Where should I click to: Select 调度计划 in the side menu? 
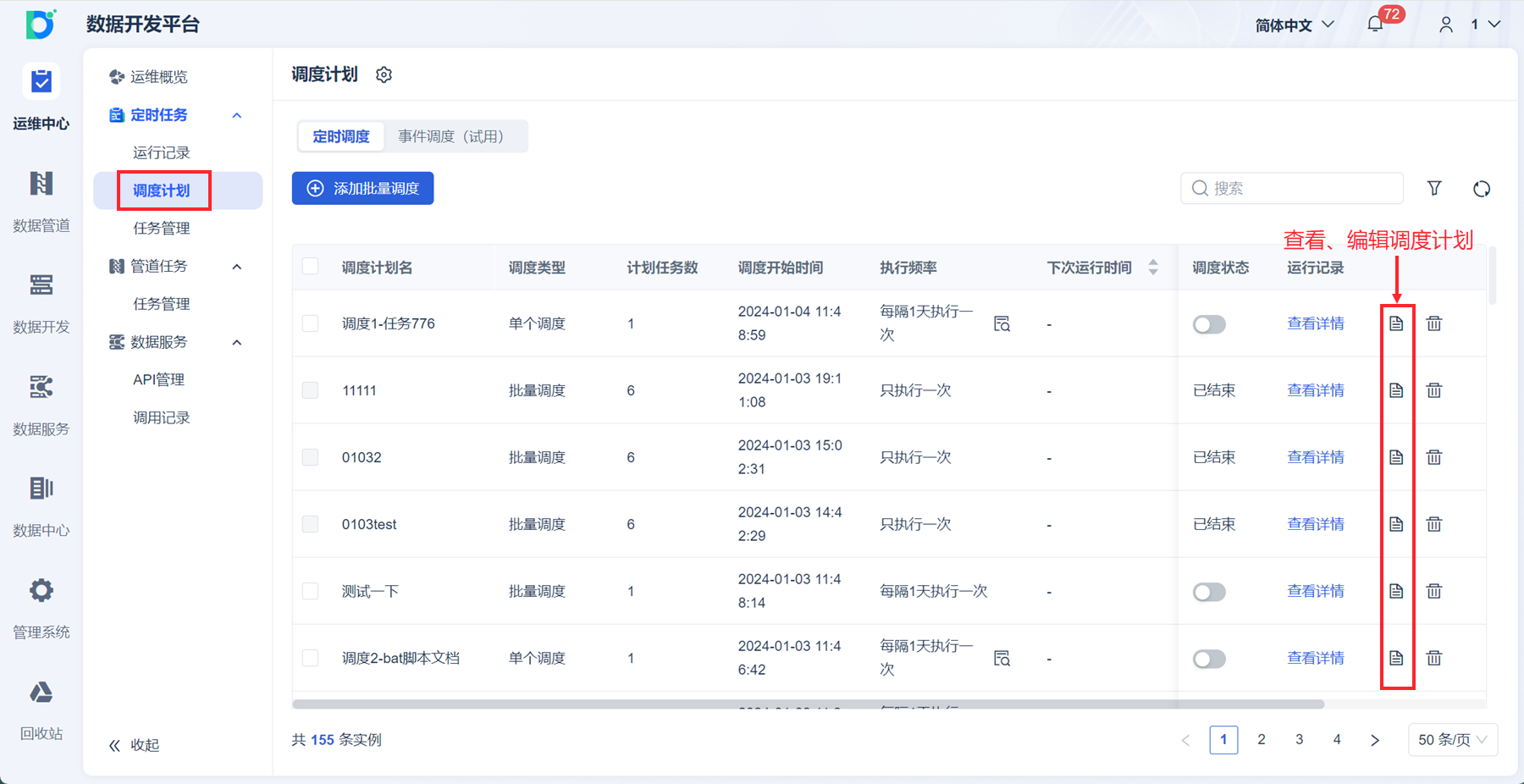pos(162,190)
